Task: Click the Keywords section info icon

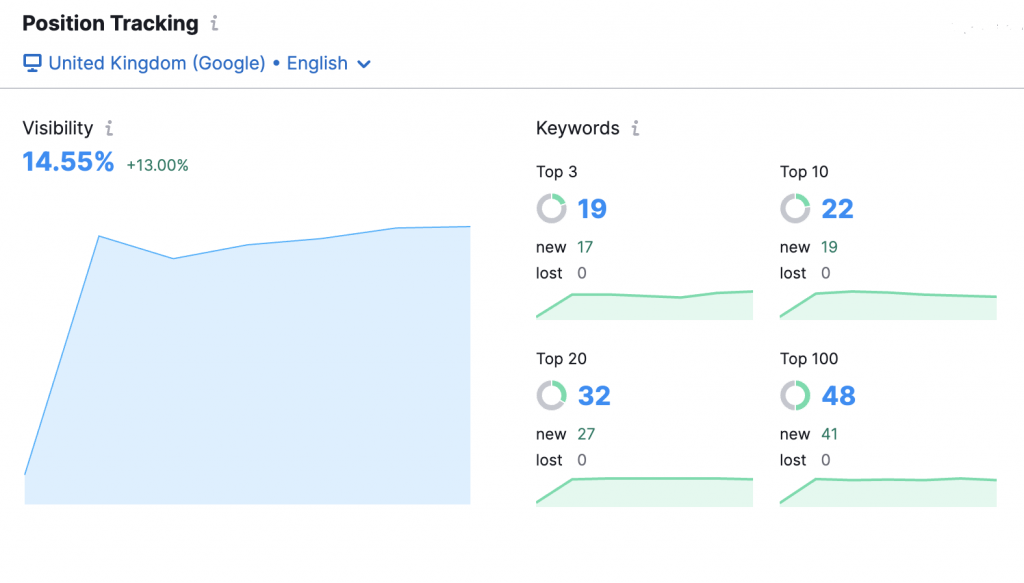Action: [x=633, y=128]
